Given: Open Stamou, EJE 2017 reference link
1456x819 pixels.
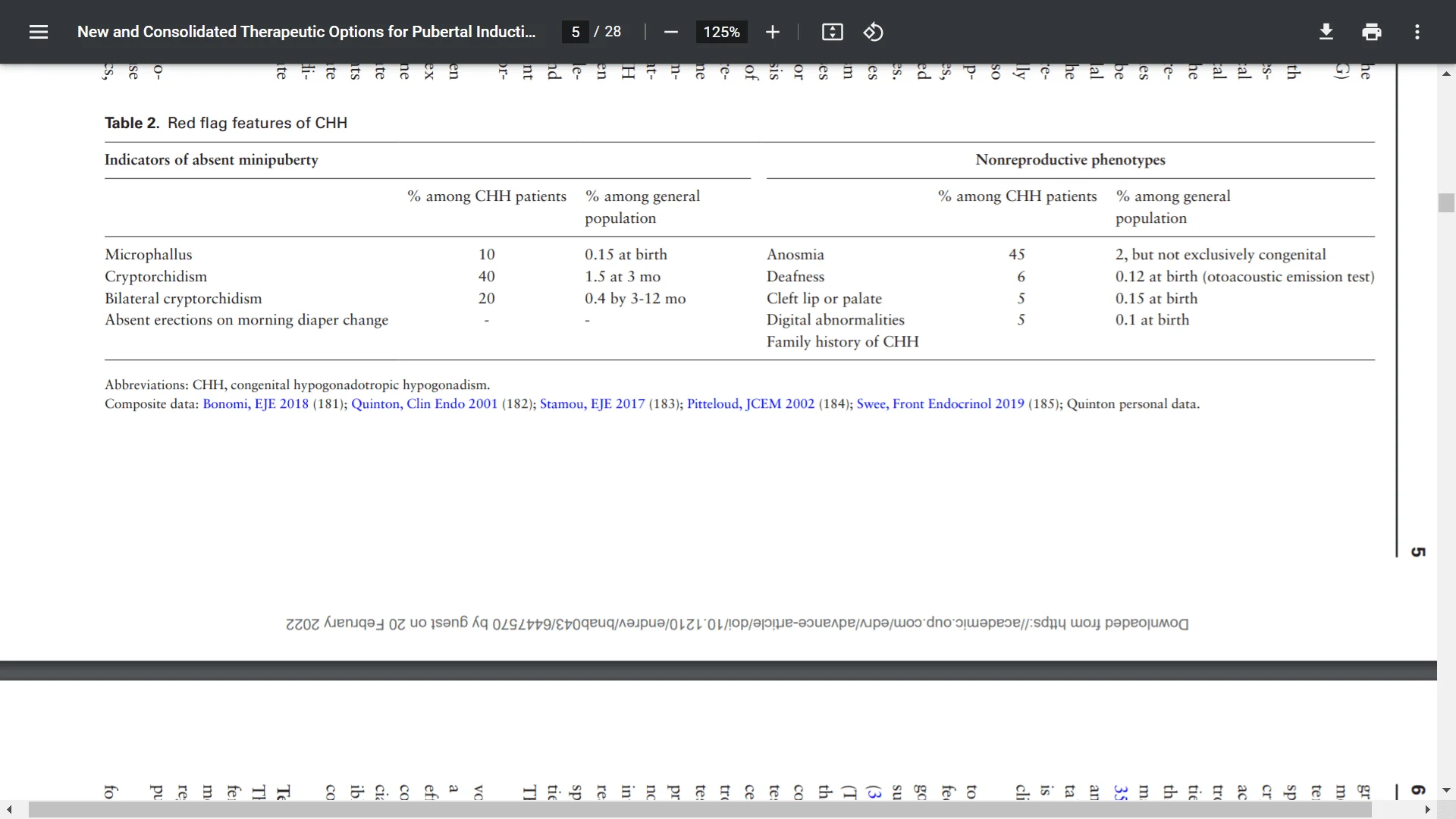Looking at the screenshot, I should pyautogui.click(x=592, y=404).
